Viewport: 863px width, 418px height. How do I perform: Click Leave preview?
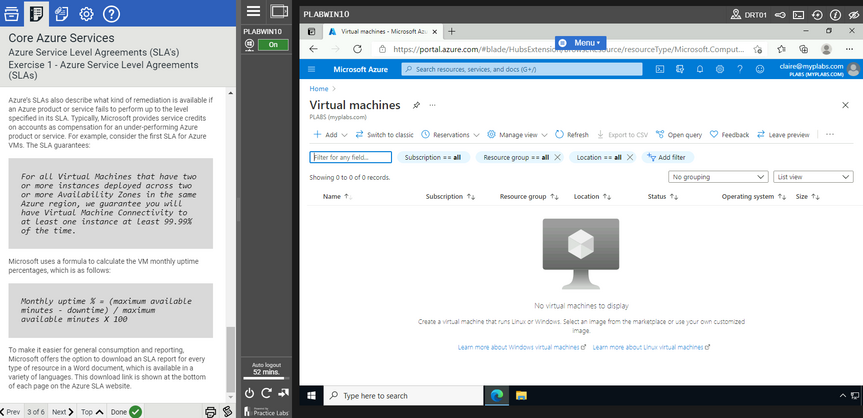click(x=783, y=134)
